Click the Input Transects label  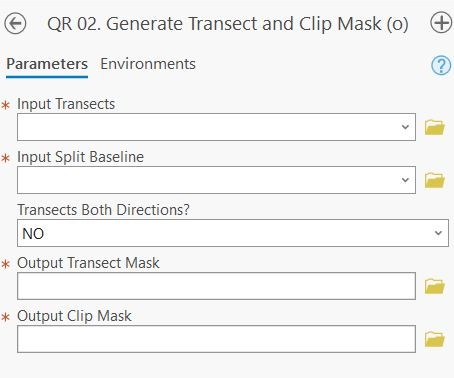[x=66, y=104]
